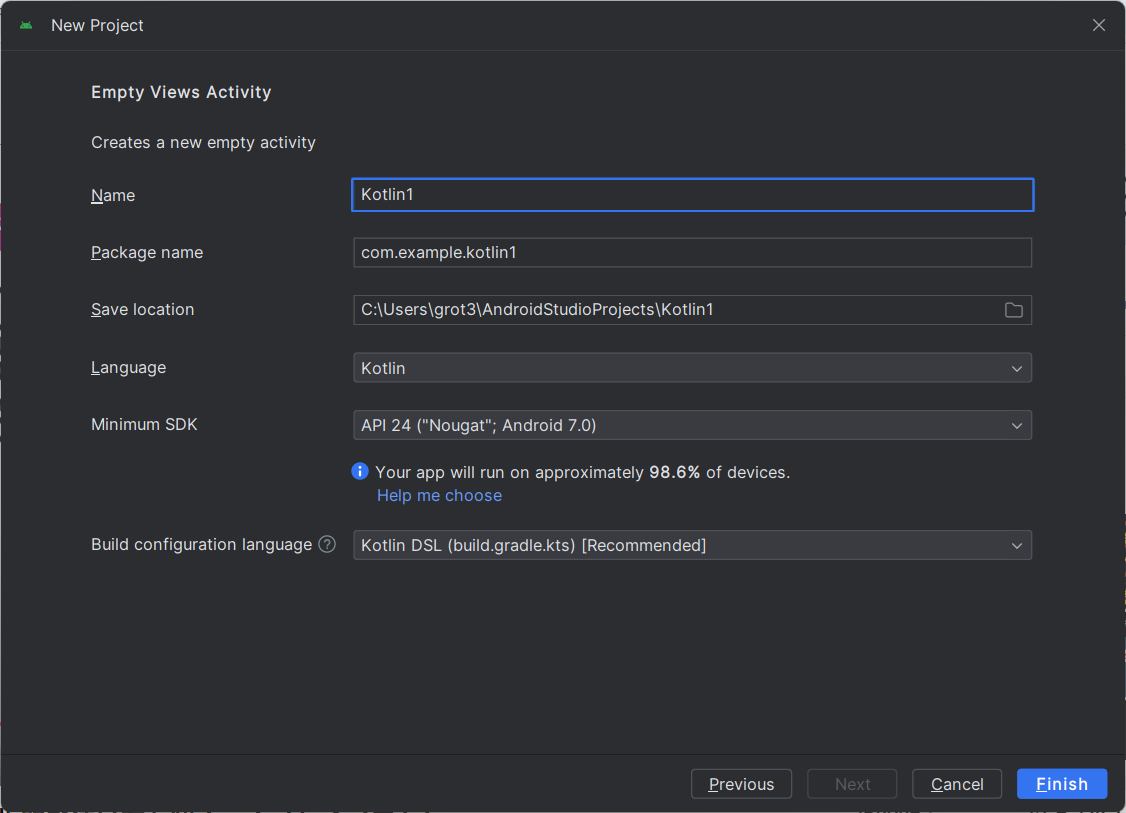Screen dimensions: 1126x813
Task: Open the folder browser for Save location
Action: [1013, 310]
